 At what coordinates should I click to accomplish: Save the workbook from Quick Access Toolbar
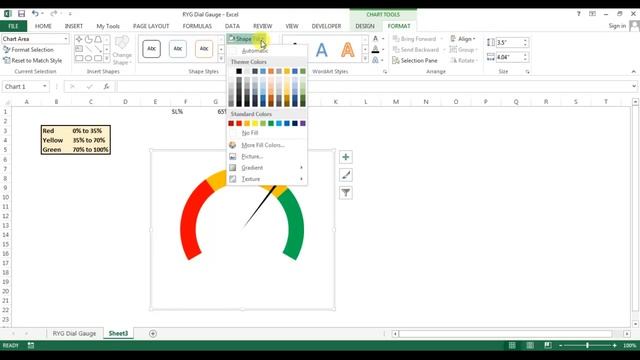21,14
